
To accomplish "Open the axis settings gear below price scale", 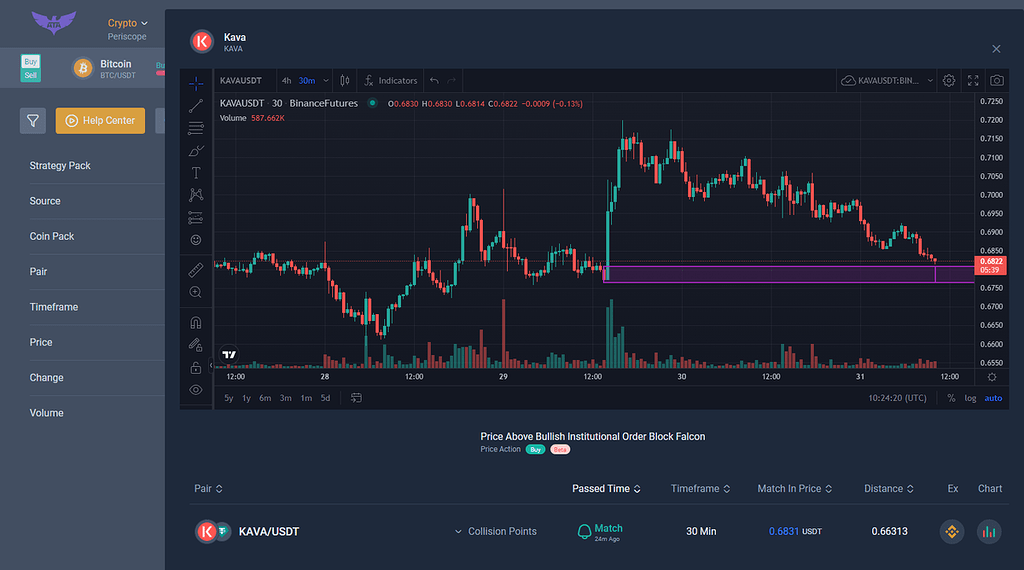I will (x=992, y=377).
